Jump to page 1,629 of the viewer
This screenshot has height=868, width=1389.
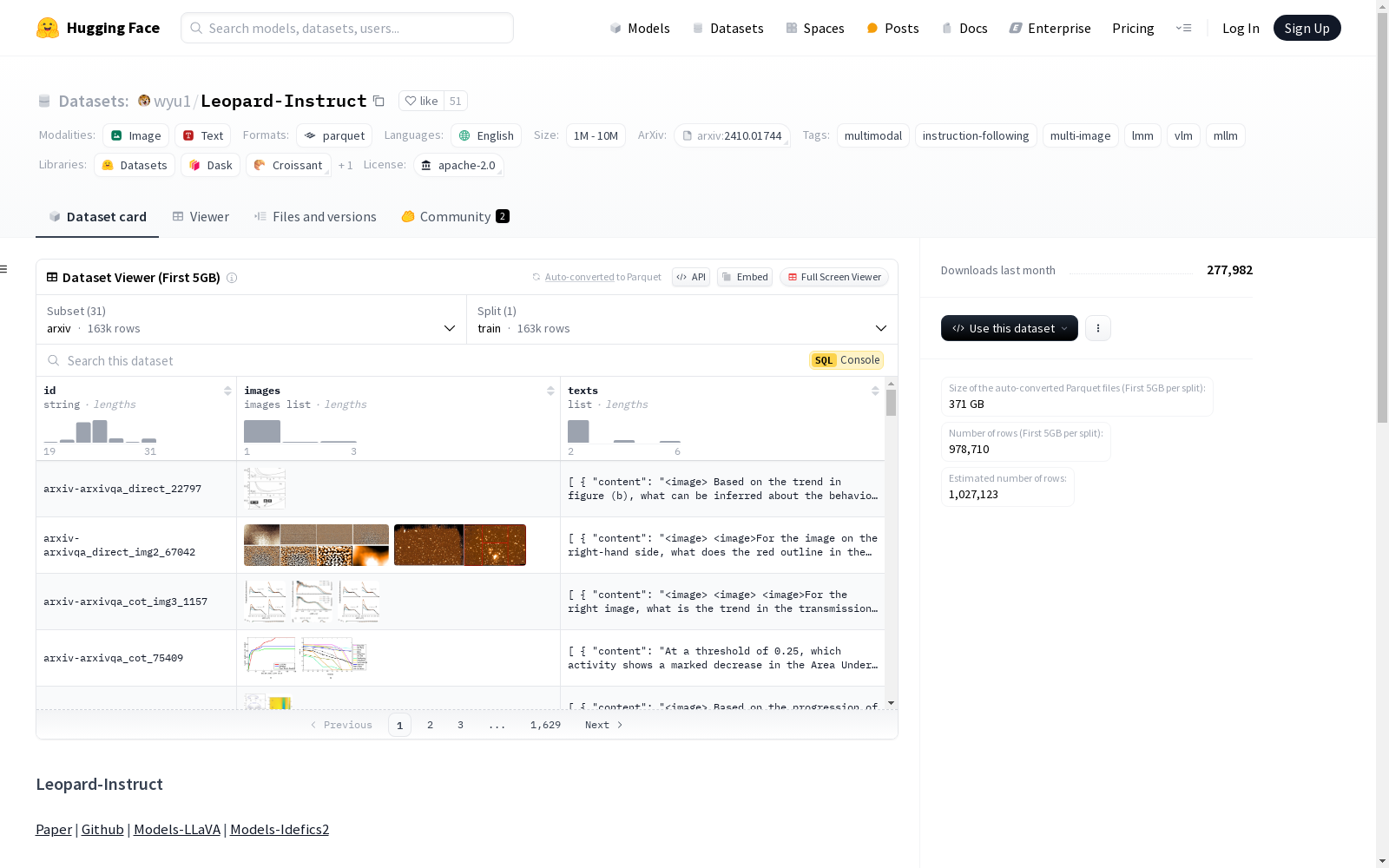545,725
